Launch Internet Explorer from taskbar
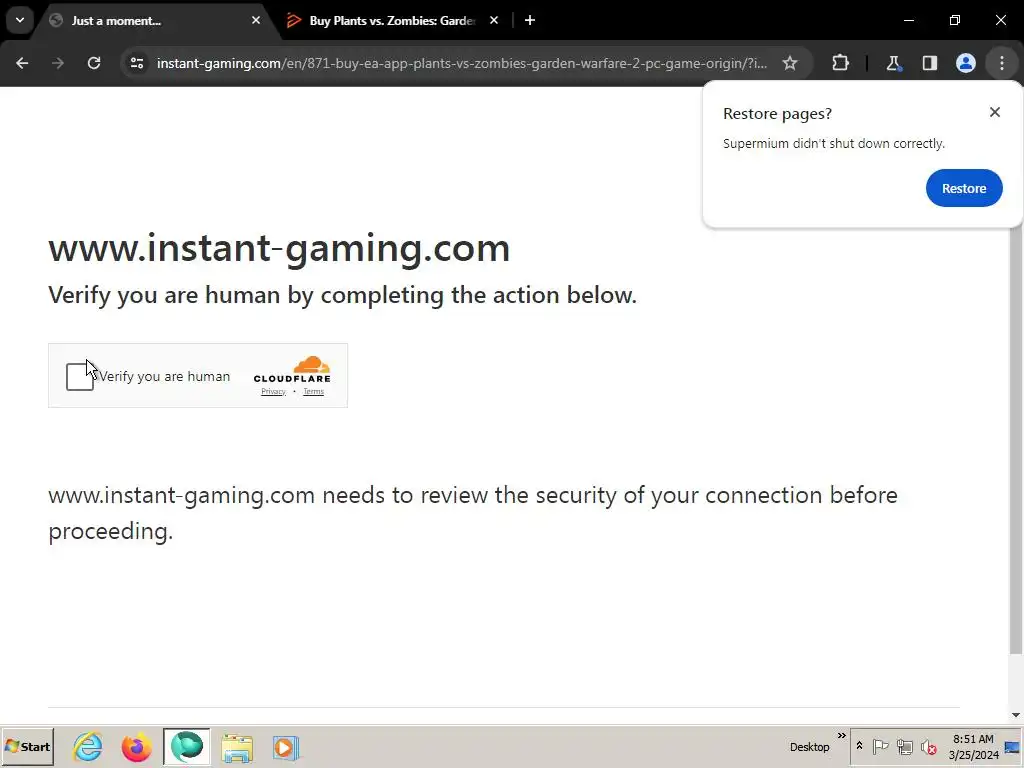The width and height of the screenshot is (1024, 768). point(88,747)
